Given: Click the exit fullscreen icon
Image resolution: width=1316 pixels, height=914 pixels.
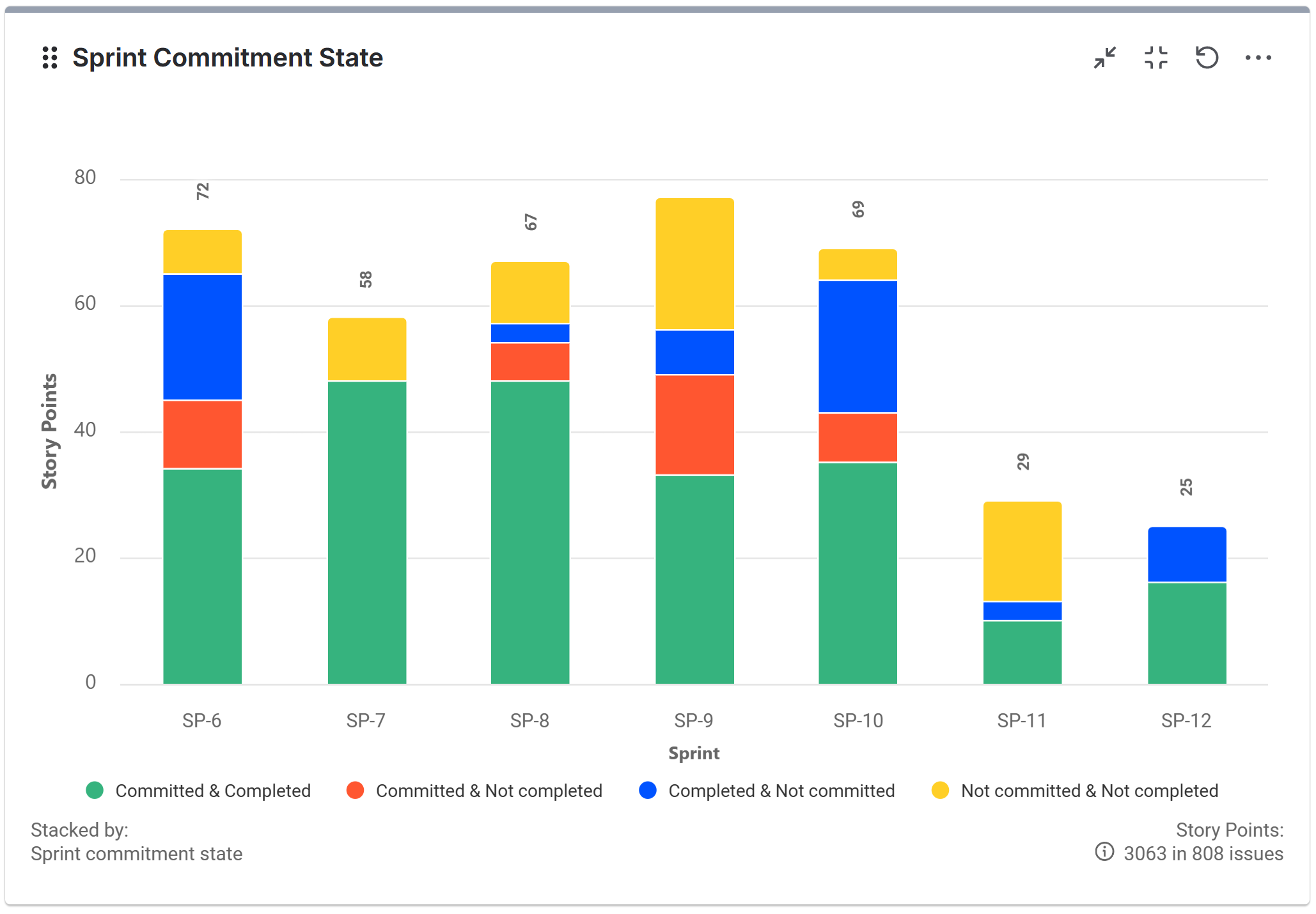Looking at the screenshot, I should [x=1155, y=58].
